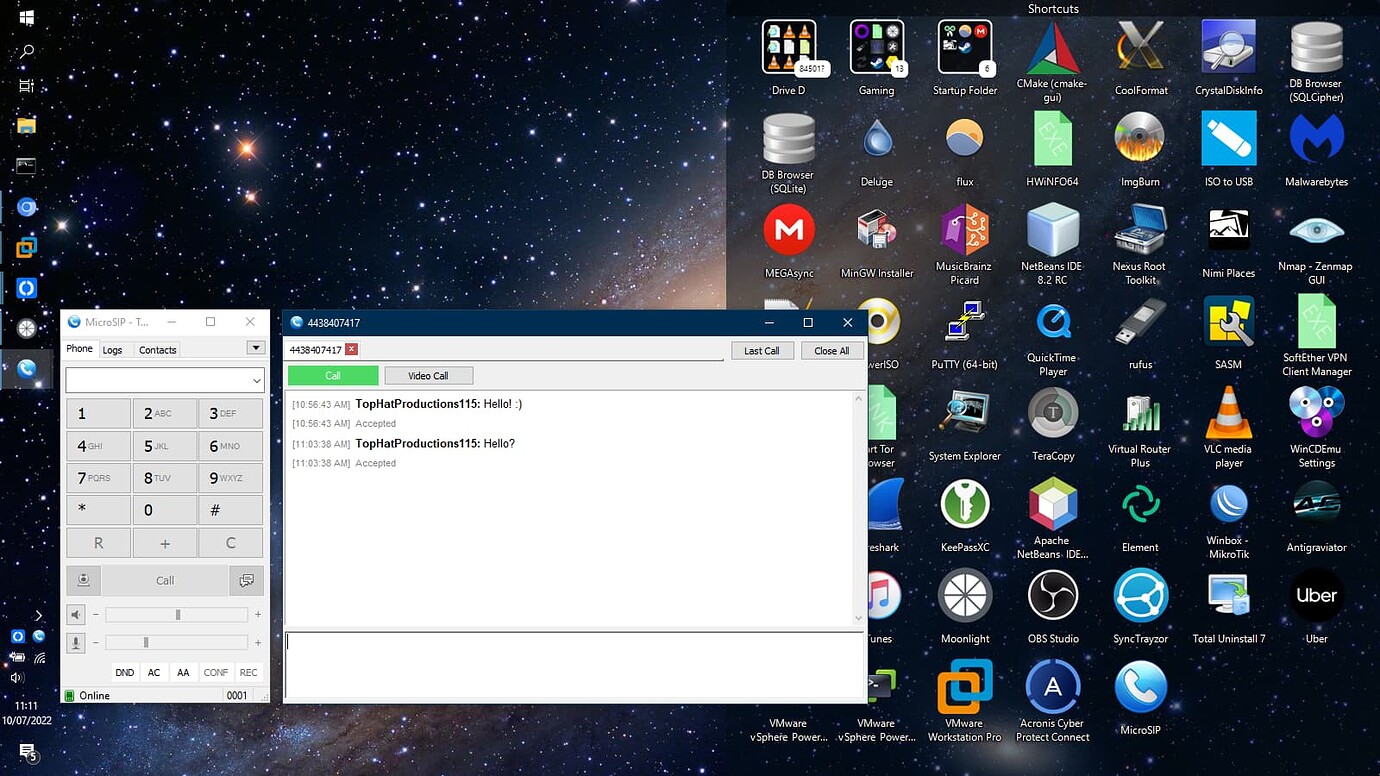
Task: Toggle DND in MicroSIP
Action: 124,672
